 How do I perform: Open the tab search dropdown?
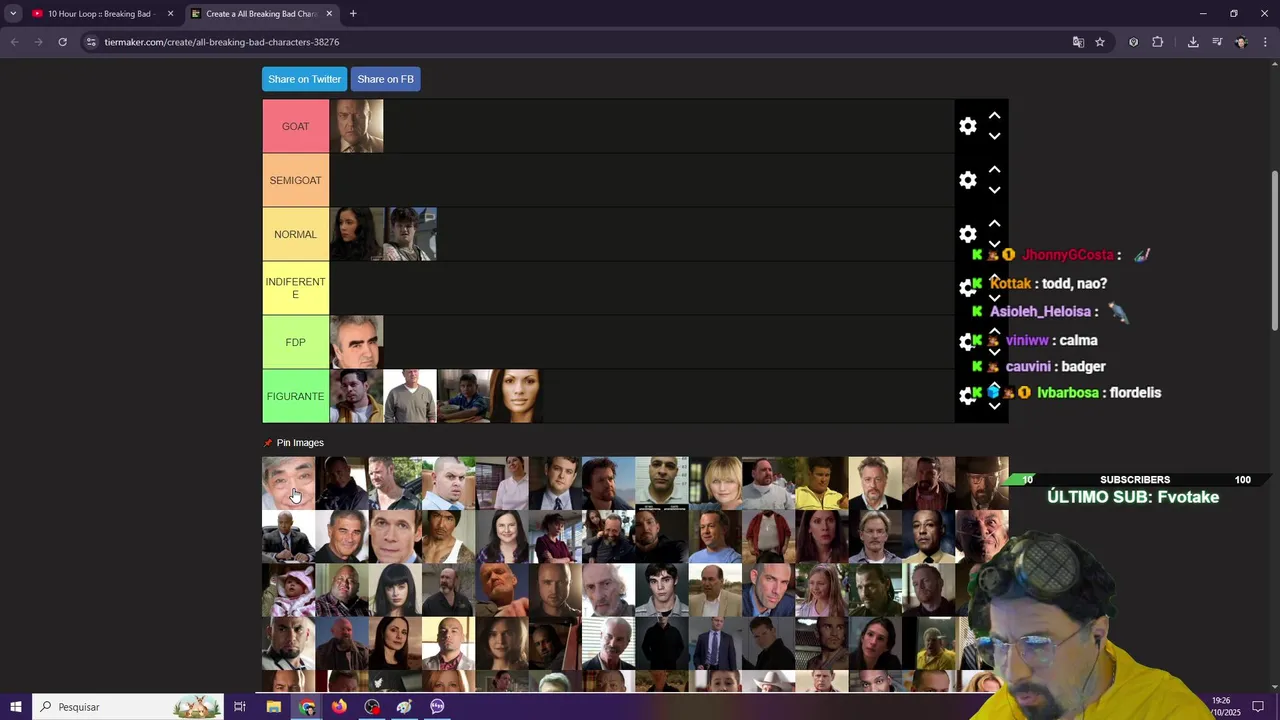point(13,14)
